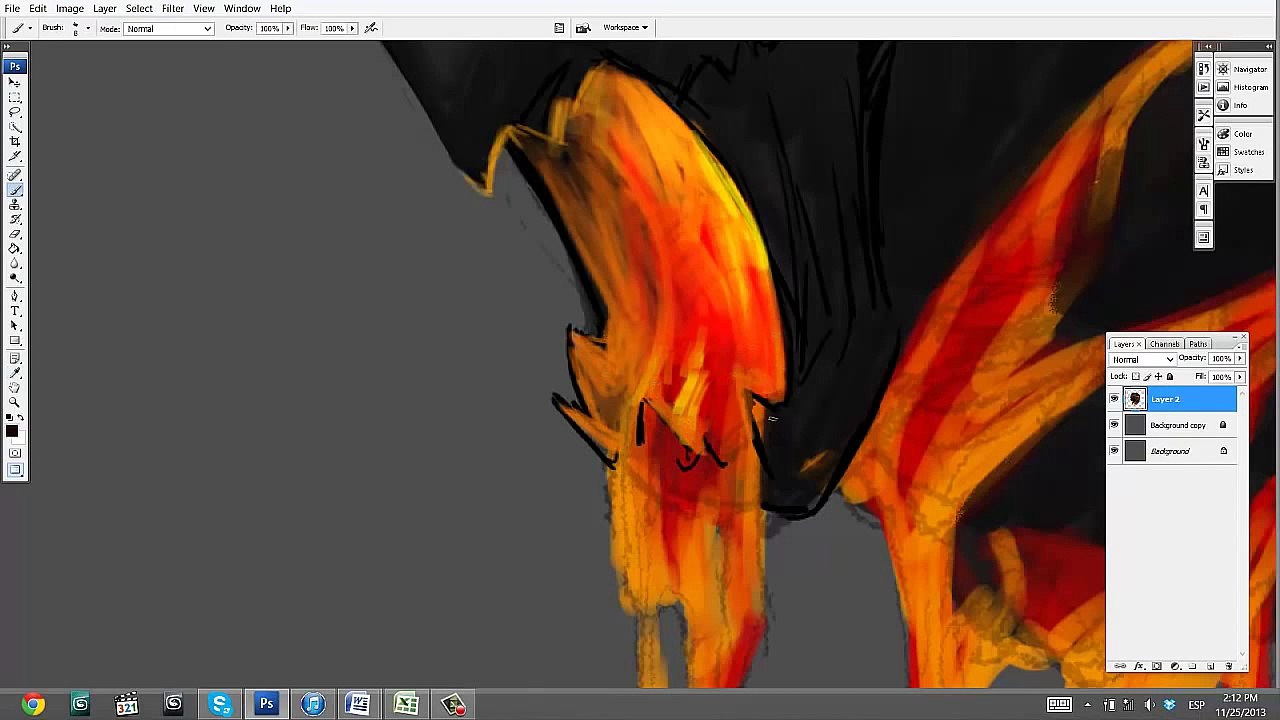Open layer Fill slider arrow
This screenshot has height=720, width=1280.
point(1240,377)
